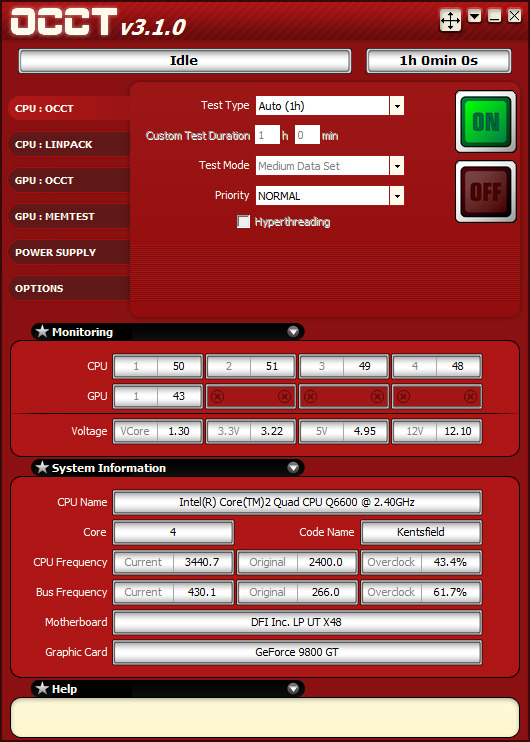Image resolution: width=530 pixels, height=742 pixels.
Task: Click the custom duration minutes field
Action: pyautogui.click(x=308, y=136)
